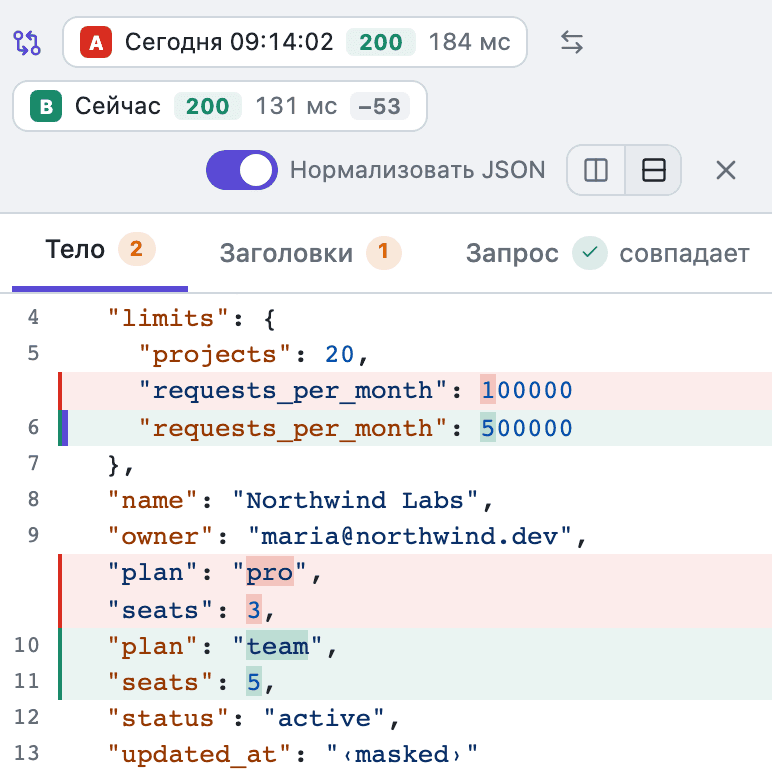Click the Запрос green checkmark icon
This screenshot has height=782, width=772.
(x=589, y=253)
